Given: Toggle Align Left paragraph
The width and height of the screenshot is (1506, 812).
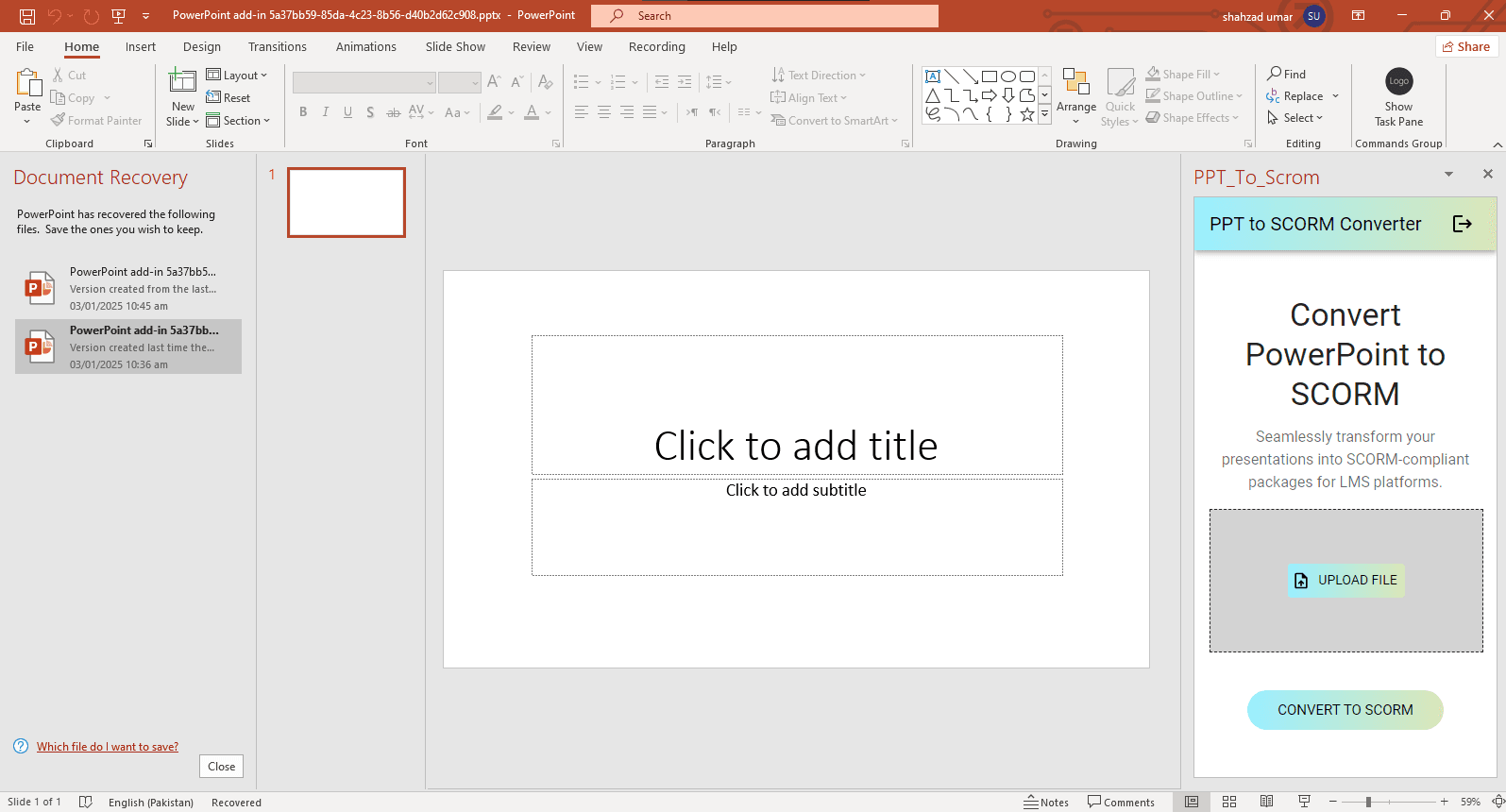Looking at the screenshot, I should point(581,112).
